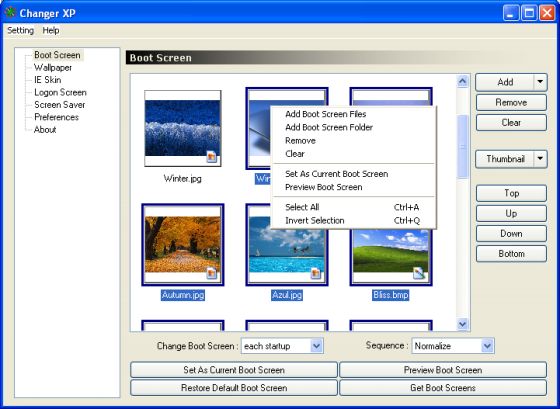This screenshot has height=409, width=560.
Task: Click Restore Default Boot Screen button
Action: (x=234, y=388)
